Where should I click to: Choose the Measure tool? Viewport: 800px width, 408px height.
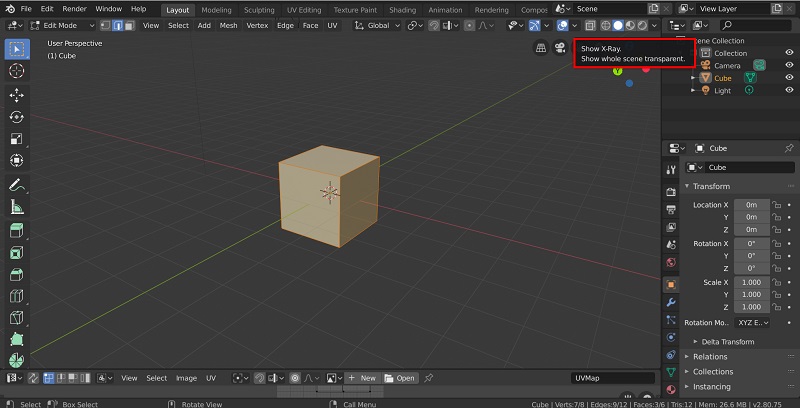tap(16, 207)
